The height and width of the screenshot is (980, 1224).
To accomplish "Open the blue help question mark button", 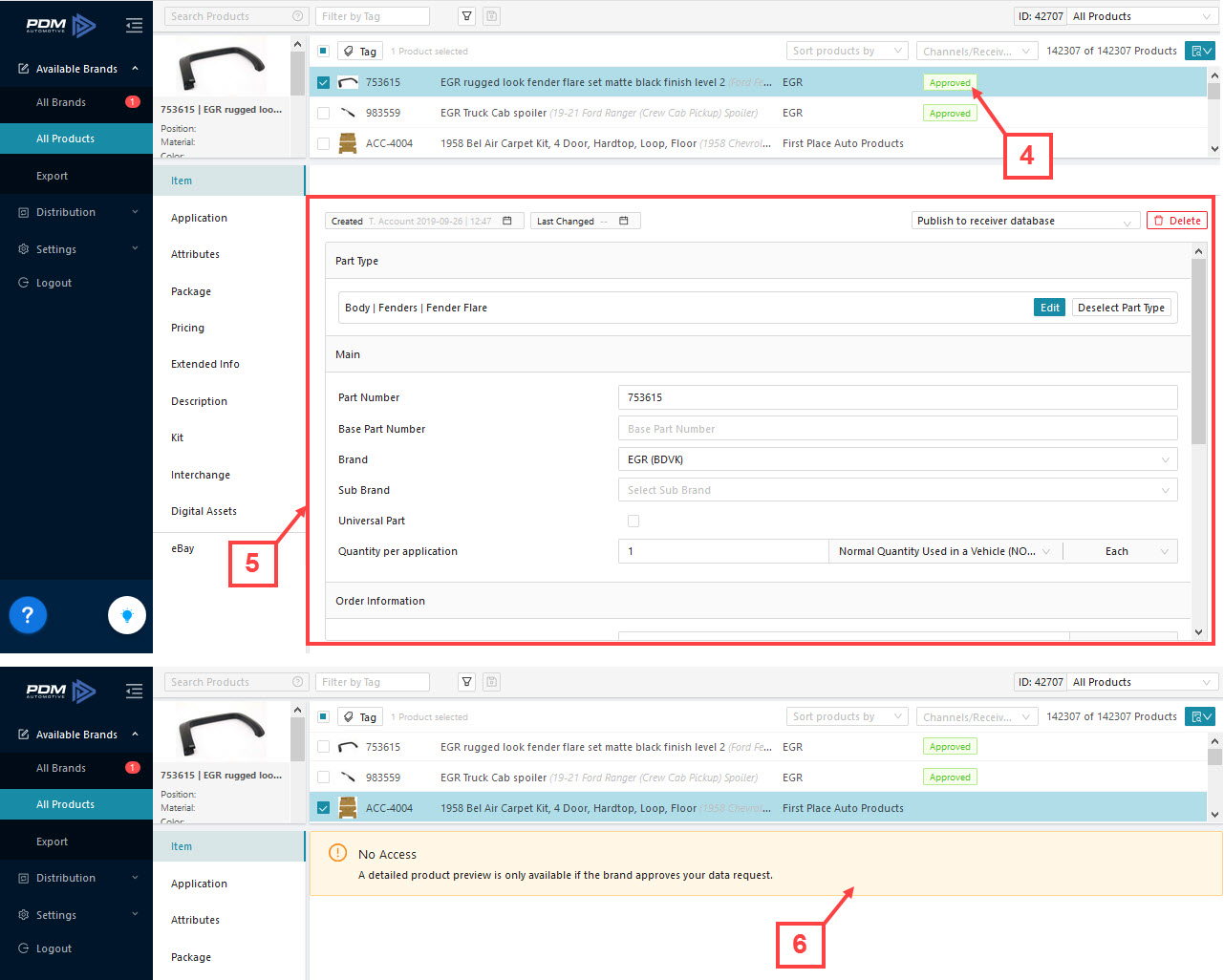I will click(x=28, y=615).
